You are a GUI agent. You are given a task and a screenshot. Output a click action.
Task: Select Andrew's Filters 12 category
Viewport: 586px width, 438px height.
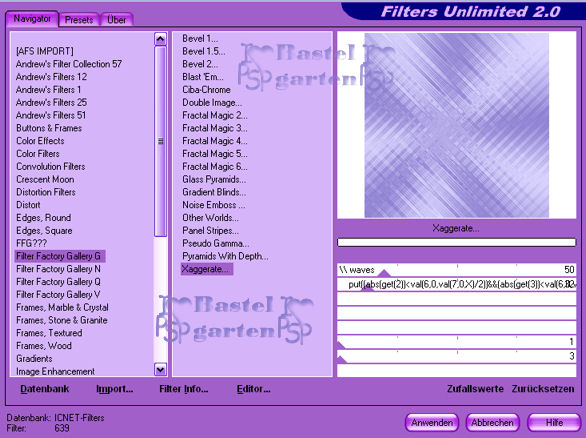point(51,77)
